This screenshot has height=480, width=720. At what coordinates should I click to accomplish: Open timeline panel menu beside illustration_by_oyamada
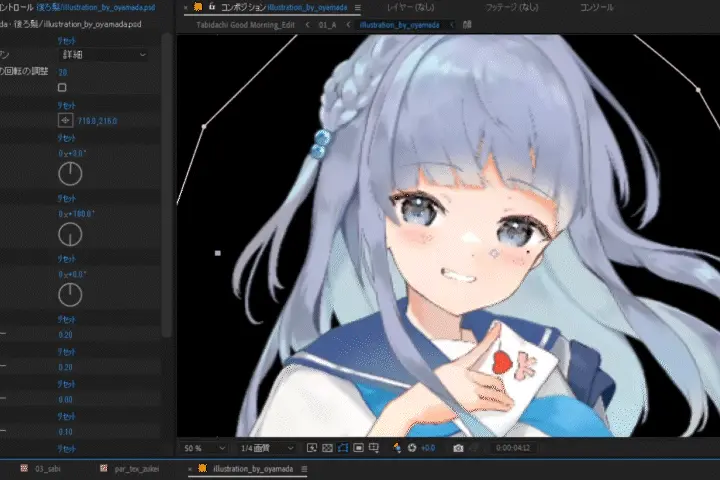click(304, 469)
